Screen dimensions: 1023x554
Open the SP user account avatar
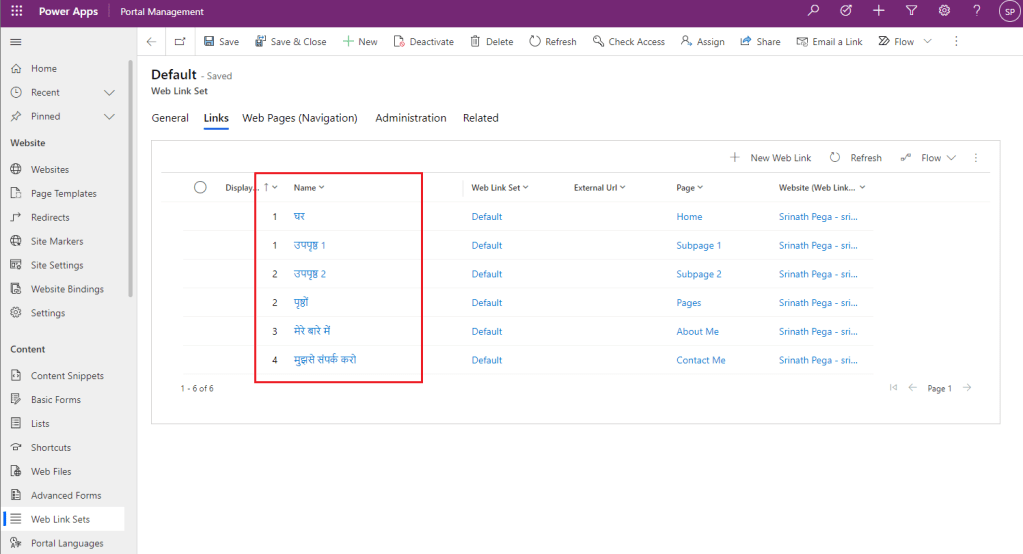(1008, 11)
